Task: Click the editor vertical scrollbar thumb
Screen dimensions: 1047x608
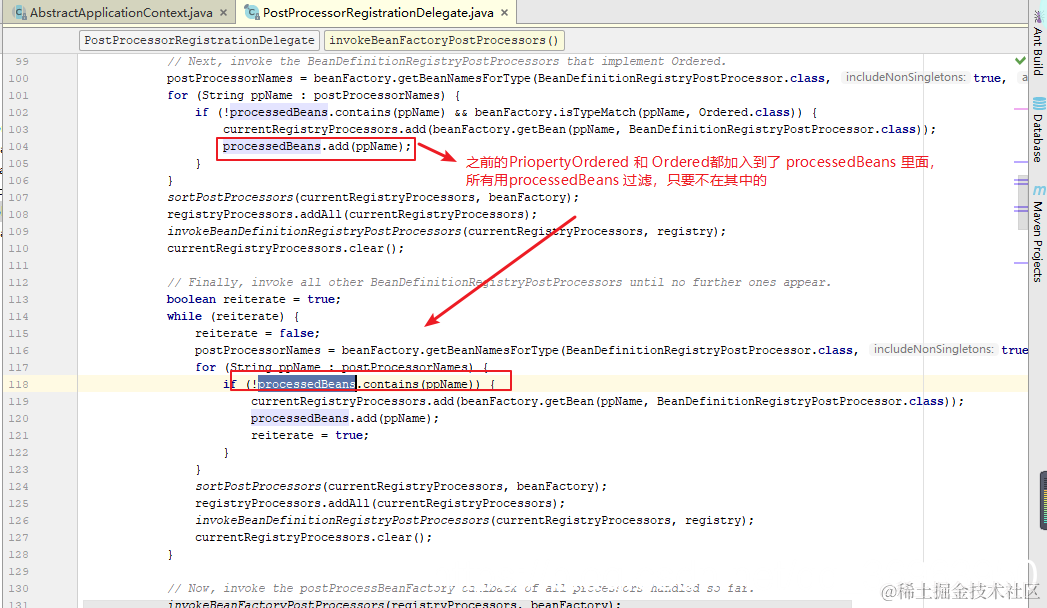Action: 1022,204
